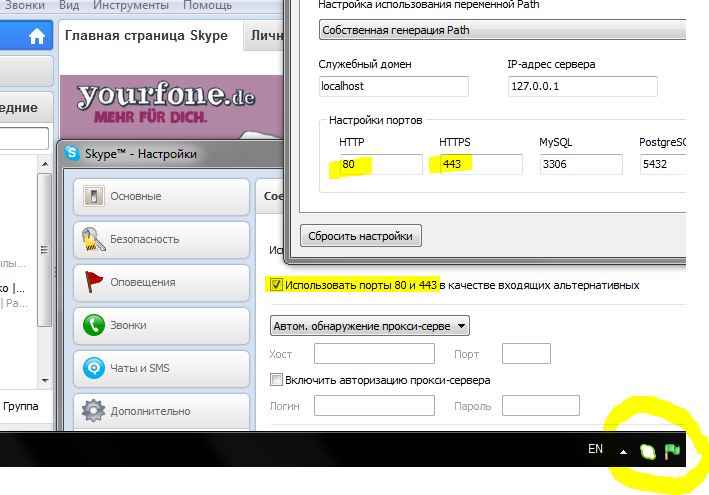Enable proxy server authorization checkbox
Screen dimensions: 709x495
pos(277,380)
